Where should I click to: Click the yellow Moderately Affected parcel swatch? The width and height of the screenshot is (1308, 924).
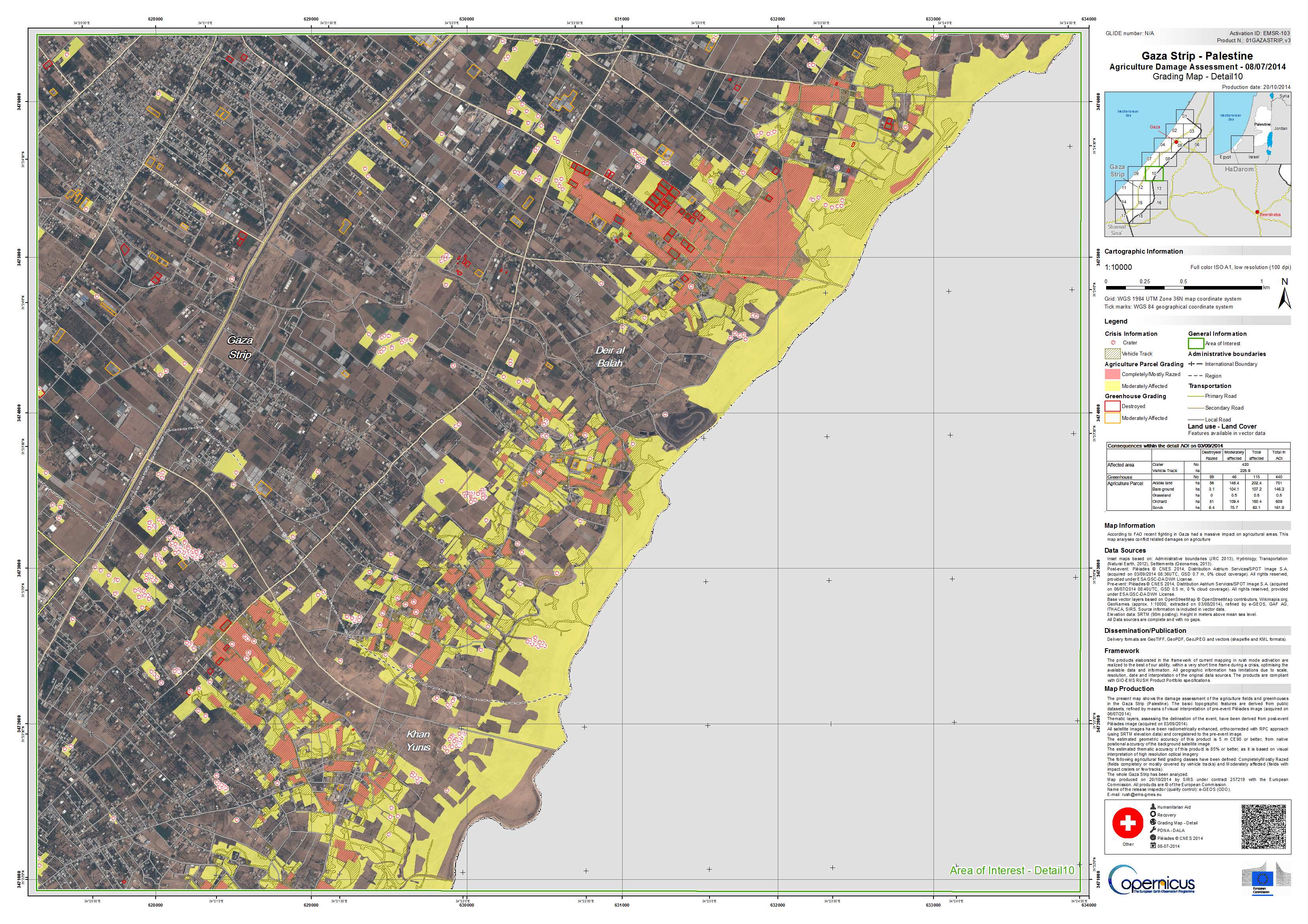(x=1112, y=386)
